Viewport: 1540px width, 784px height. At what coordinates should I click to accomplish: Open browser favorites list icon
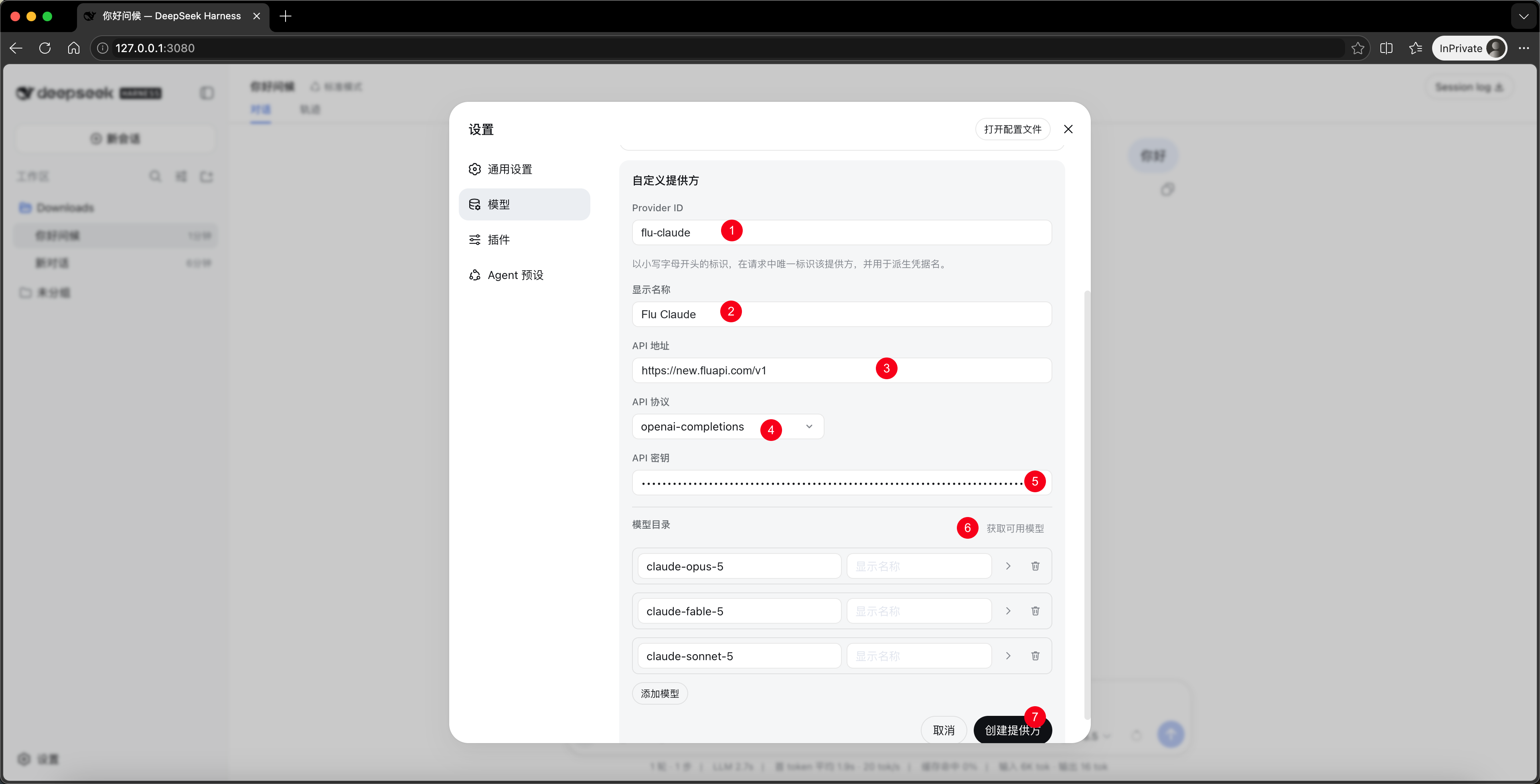[x=1415, y=48]
